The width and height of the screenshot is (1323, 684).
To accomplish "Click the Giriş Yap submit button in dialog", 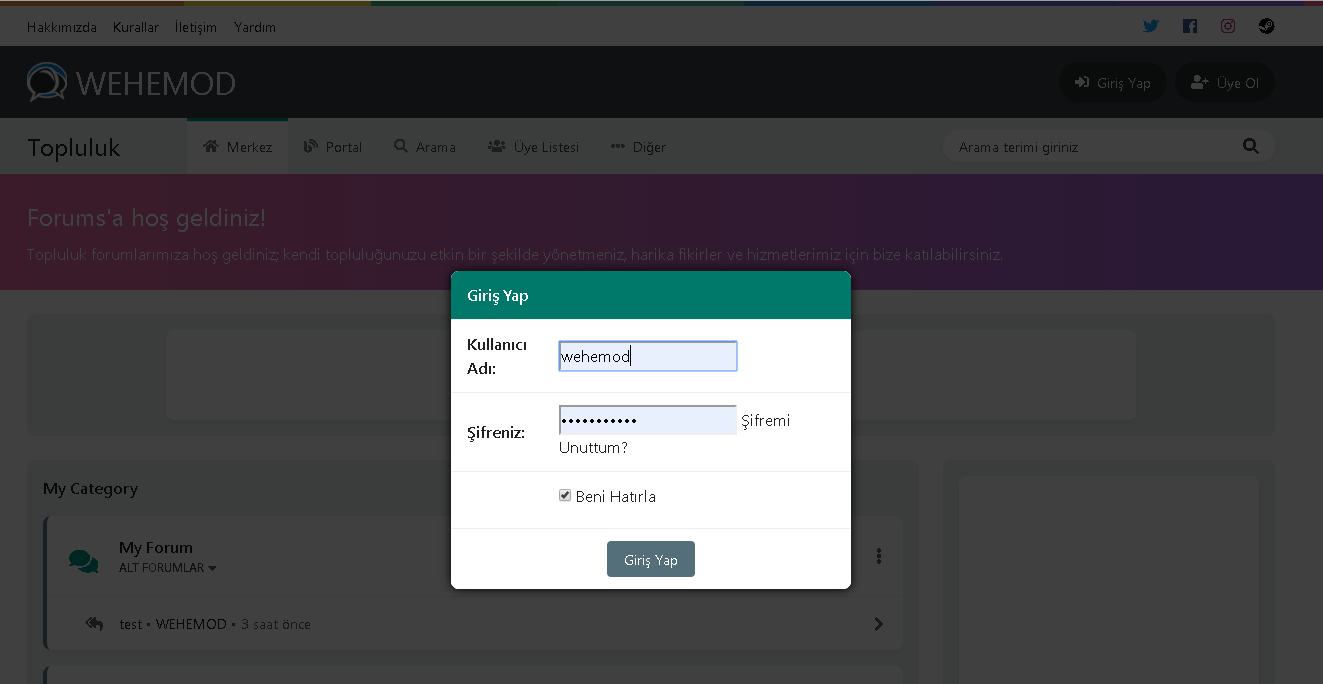I will coord(651,559).
